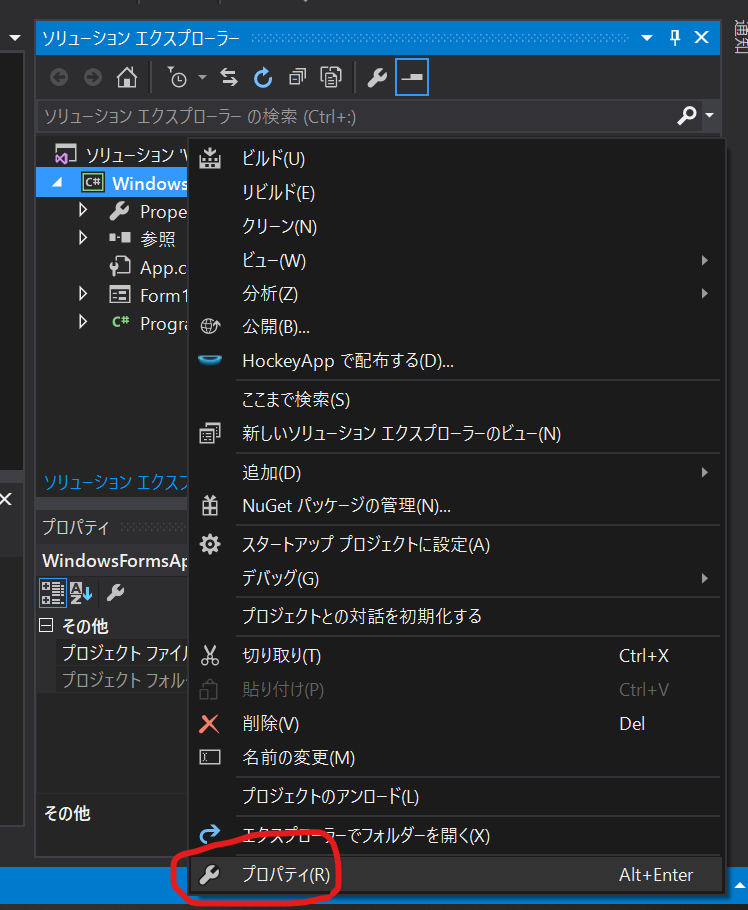The width and height of the screenshot is (748, 910).
Task: Choose スタートアップ プロジェクトに設定(A)
Action: tap(457, 544)
